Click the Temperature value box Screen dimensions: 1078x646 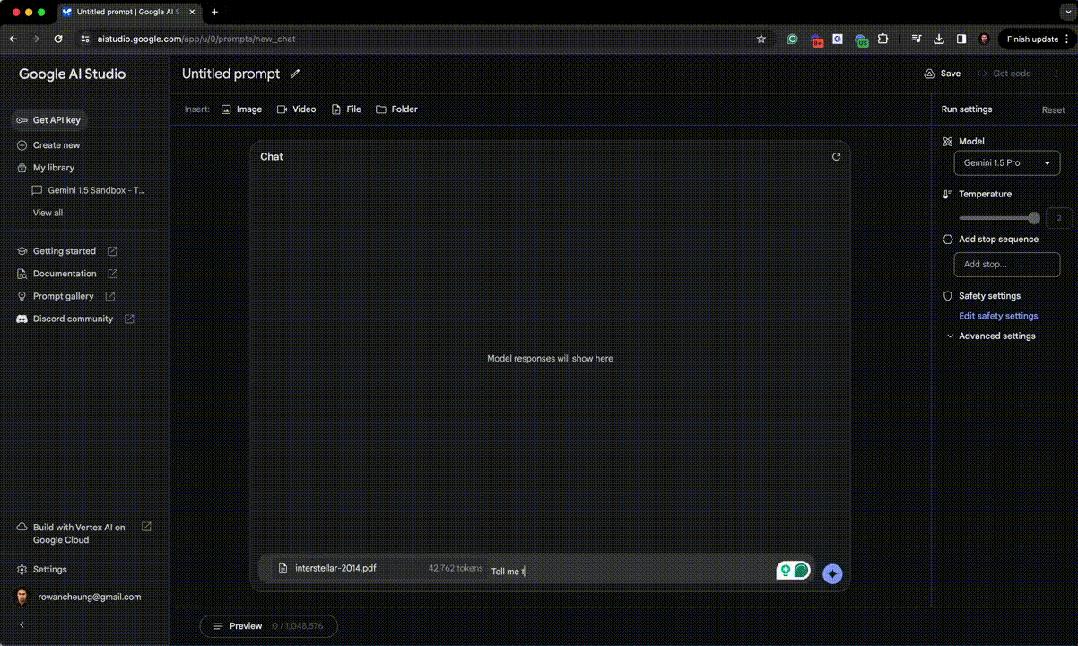click(x=1059, y=219)
